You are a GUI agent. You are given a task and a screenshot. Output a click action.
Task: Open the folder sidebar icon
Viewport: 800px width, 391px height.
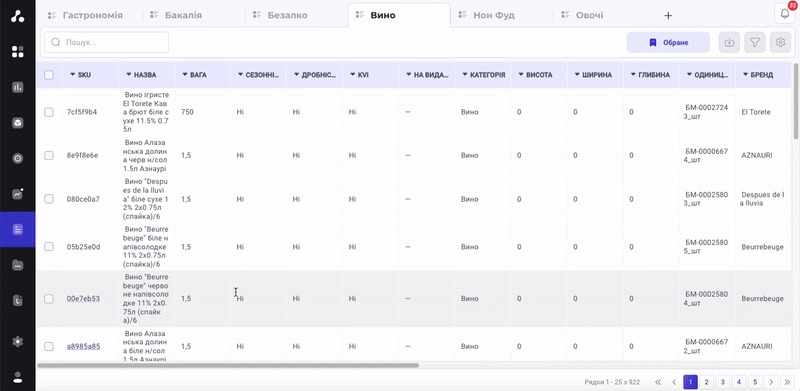(x=17, y=265)
